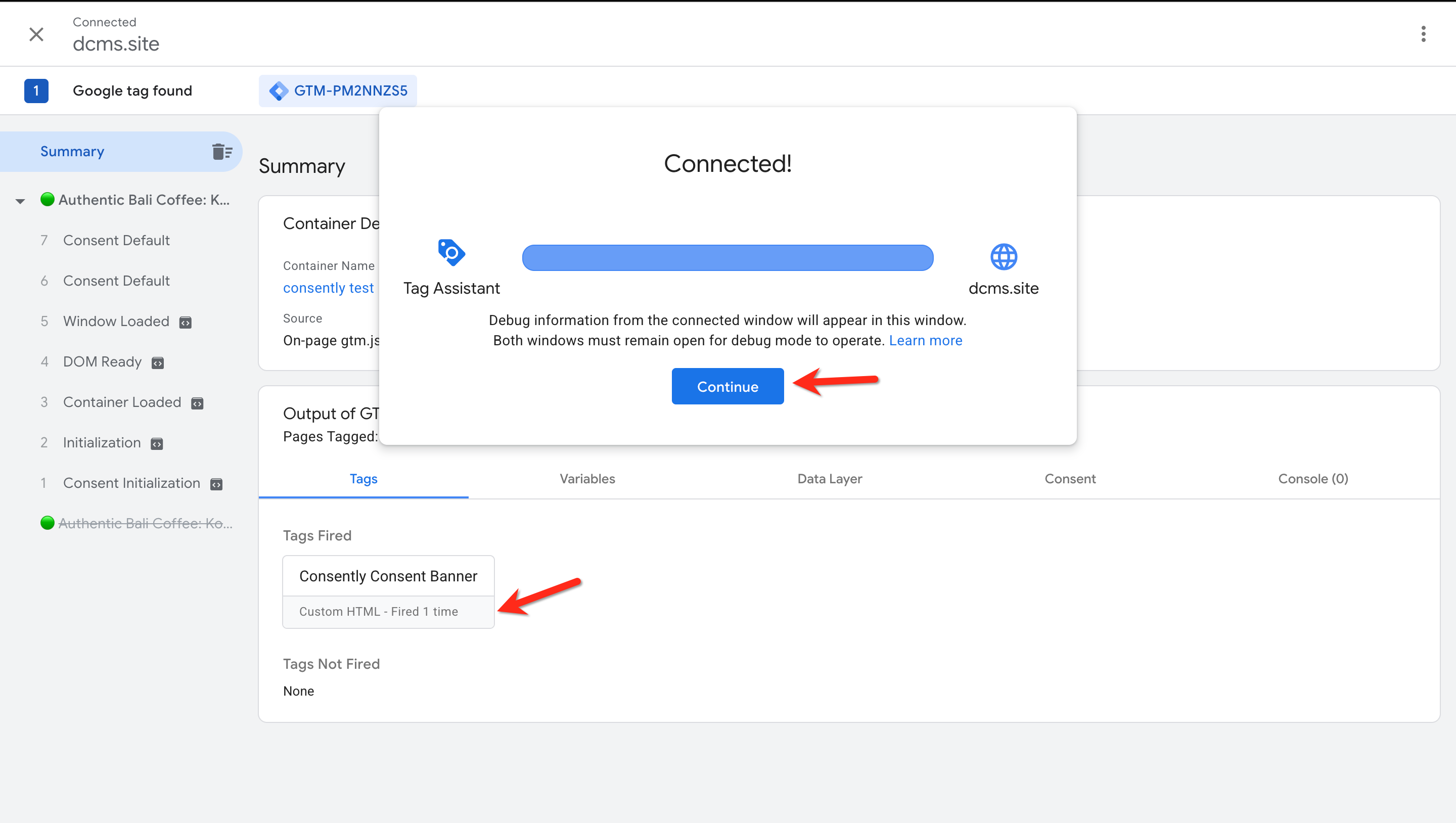Click the Consent Initialization code icon
Image resolution: width=1456 pixels, height=823 pixels.
coord(216,484)
